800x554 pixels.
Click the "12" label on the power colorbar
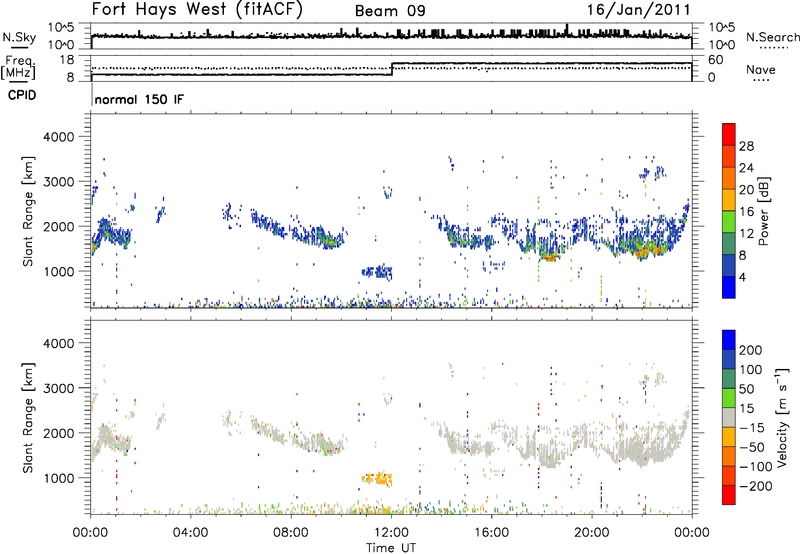point(746,234)
